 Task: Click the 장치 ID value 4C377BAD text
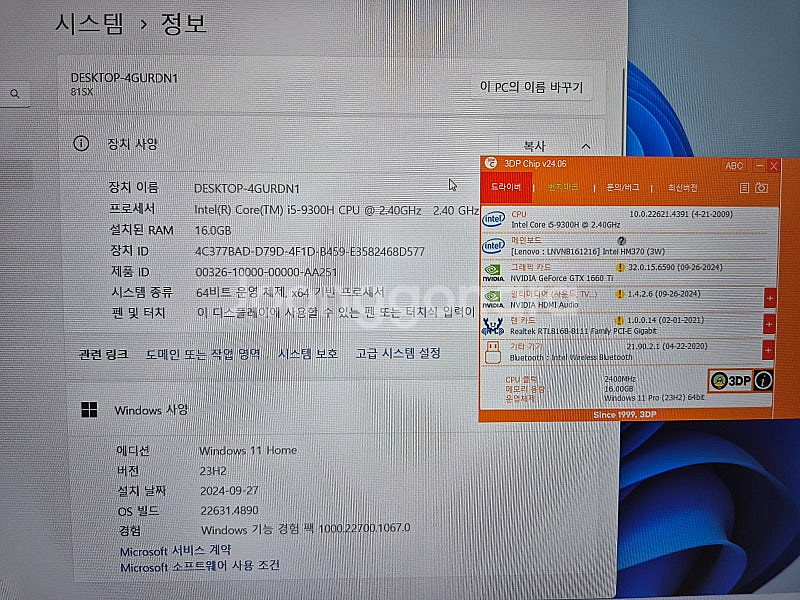[x=310, y=252]
